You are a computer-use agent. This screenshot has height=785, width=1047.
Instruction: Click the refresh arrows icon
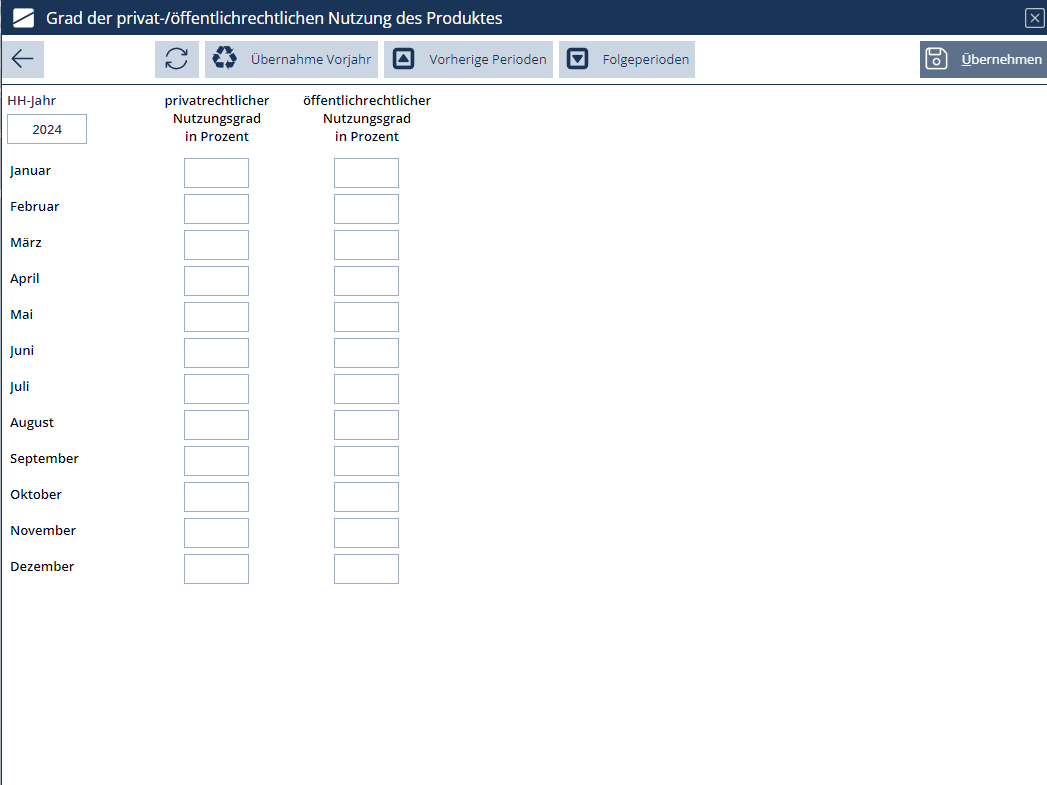coord(177,59)
